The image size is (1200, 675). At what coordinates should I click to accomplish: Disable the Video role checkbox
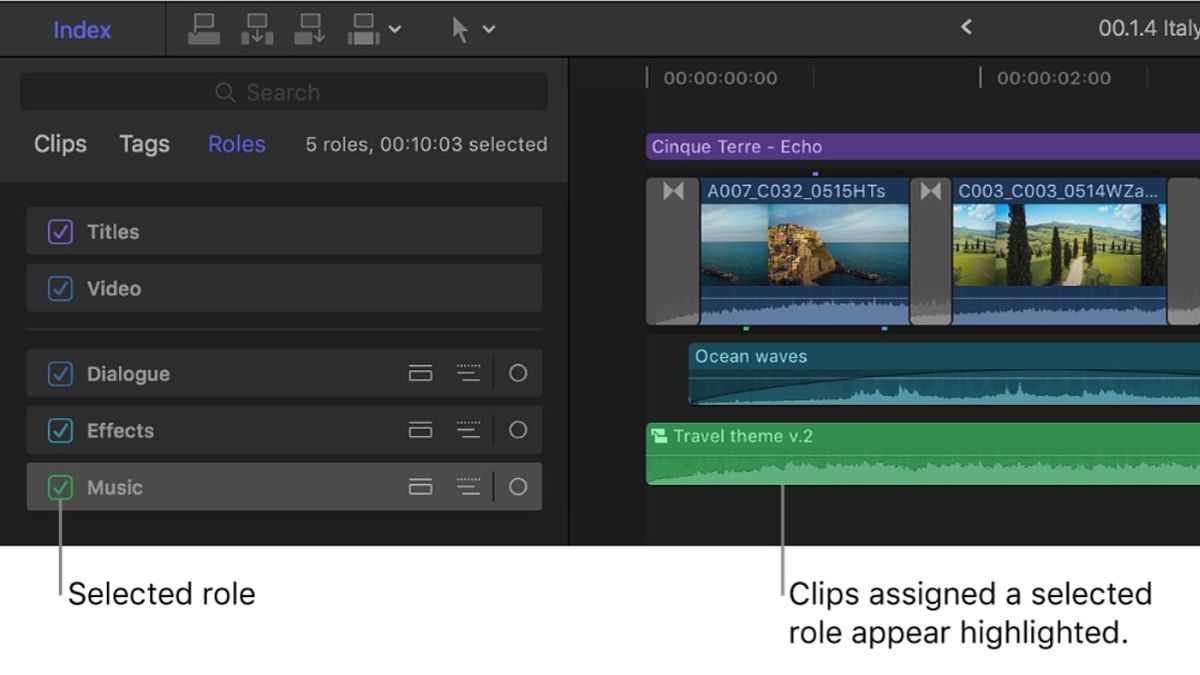tap(60, 288)
